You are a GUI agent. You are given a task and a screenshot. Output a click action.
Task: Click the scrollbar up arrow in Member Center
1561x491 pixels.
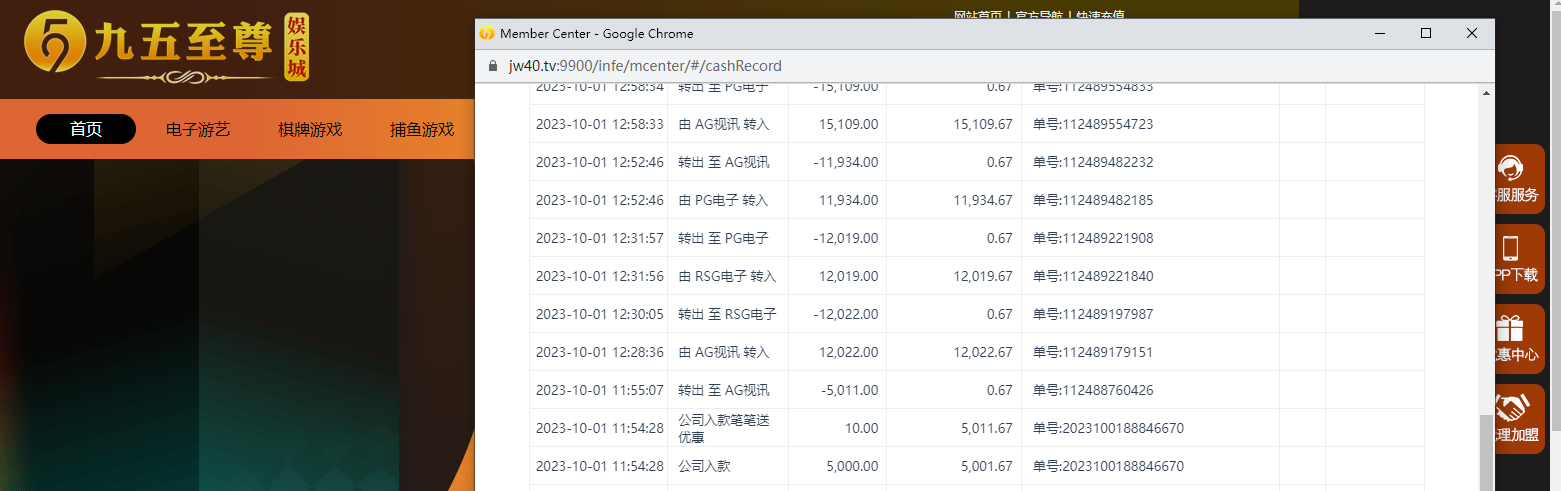click(x=1485, y=93)
